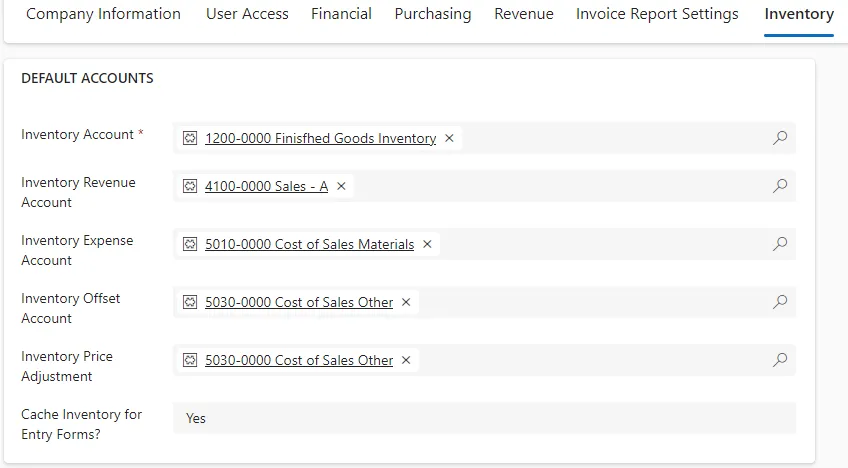Click the DEFAULT ACCOUNTS section heading
The height and width of the screenshot is (468, 848).
[87, 78]
